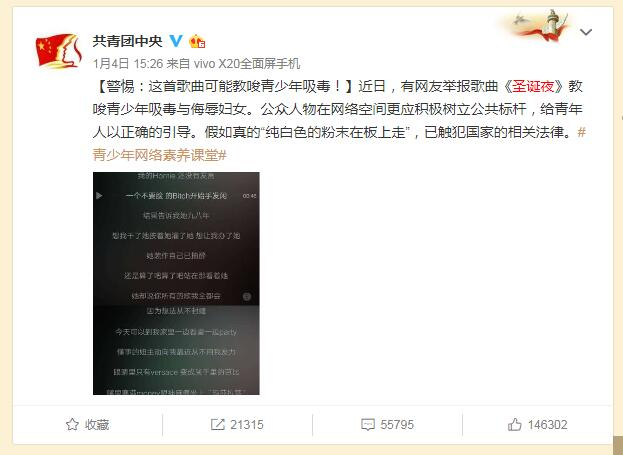Open the membership crown badge

point(197,41)
